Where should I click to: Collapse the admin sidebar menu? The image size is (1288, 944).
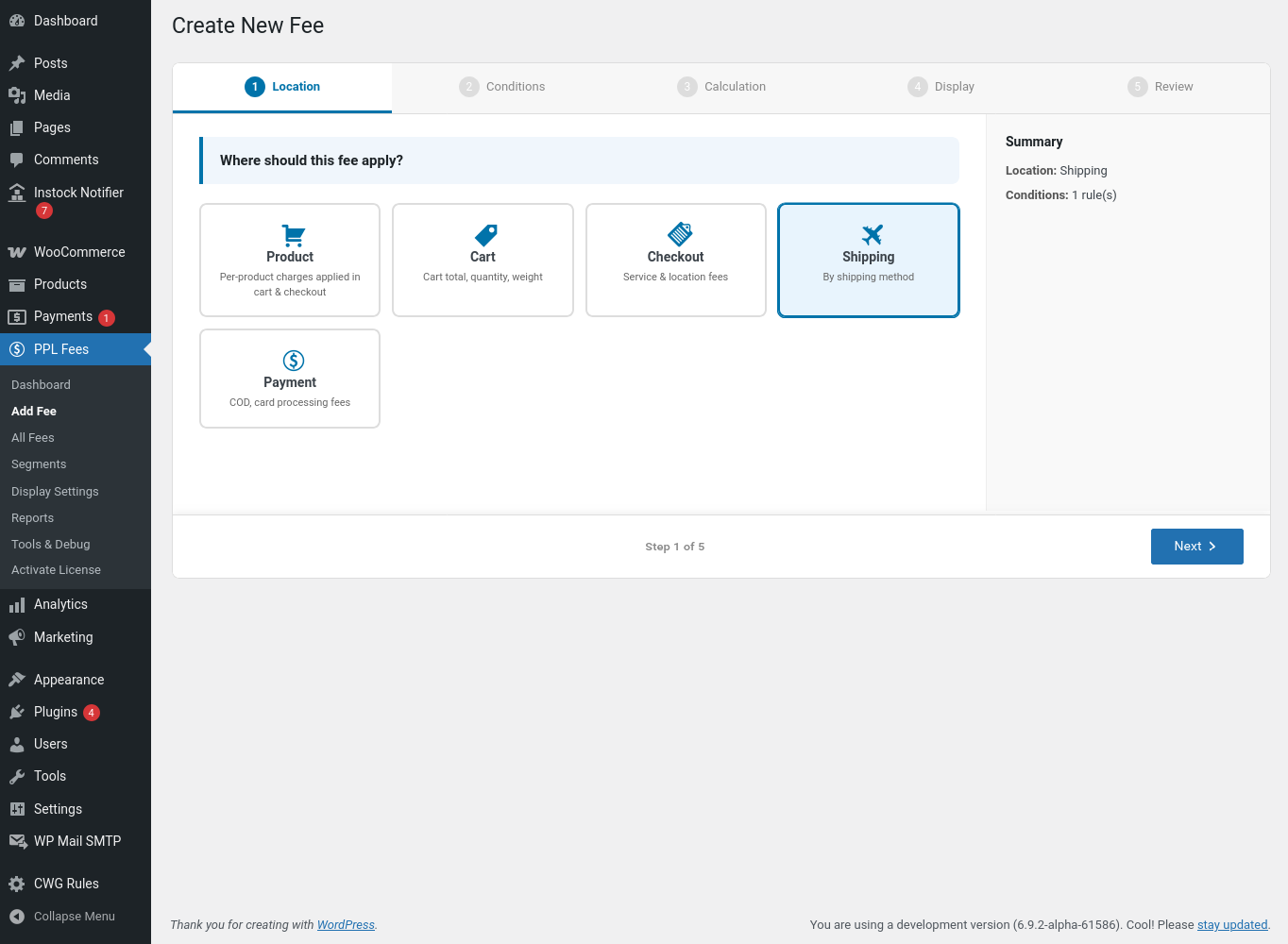click(74, 917)
